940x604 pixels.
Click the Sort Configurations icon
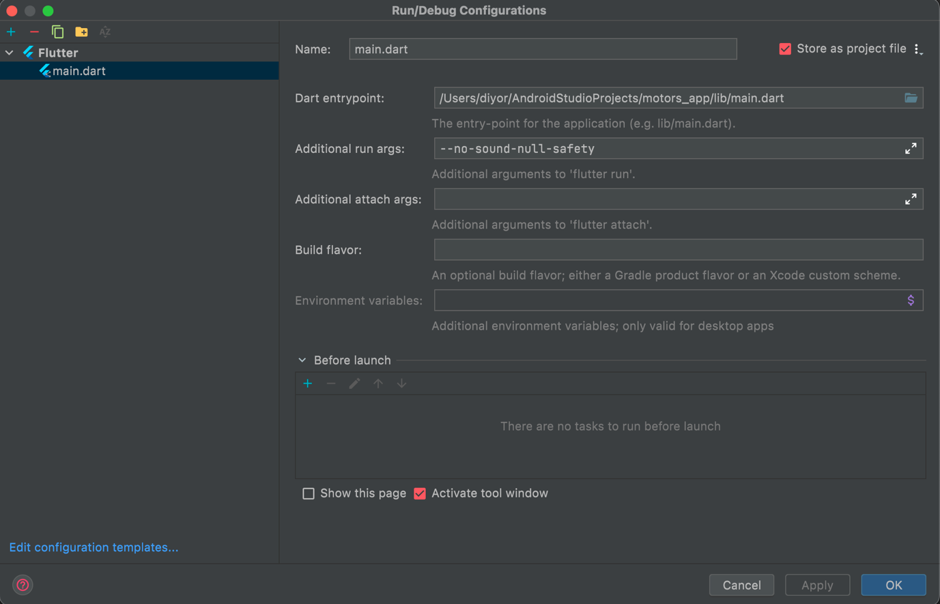click(105, 32)
